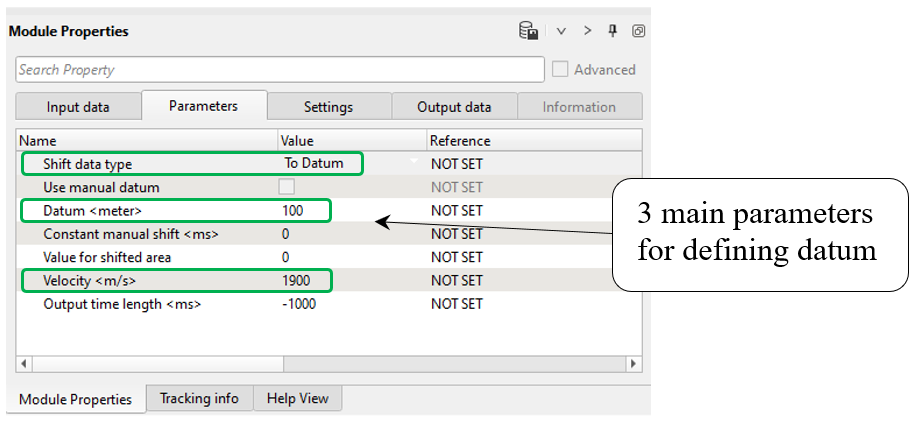Open the Tracking info bottom tab
This screenshot has width=921, height=421.
(199, 398)
